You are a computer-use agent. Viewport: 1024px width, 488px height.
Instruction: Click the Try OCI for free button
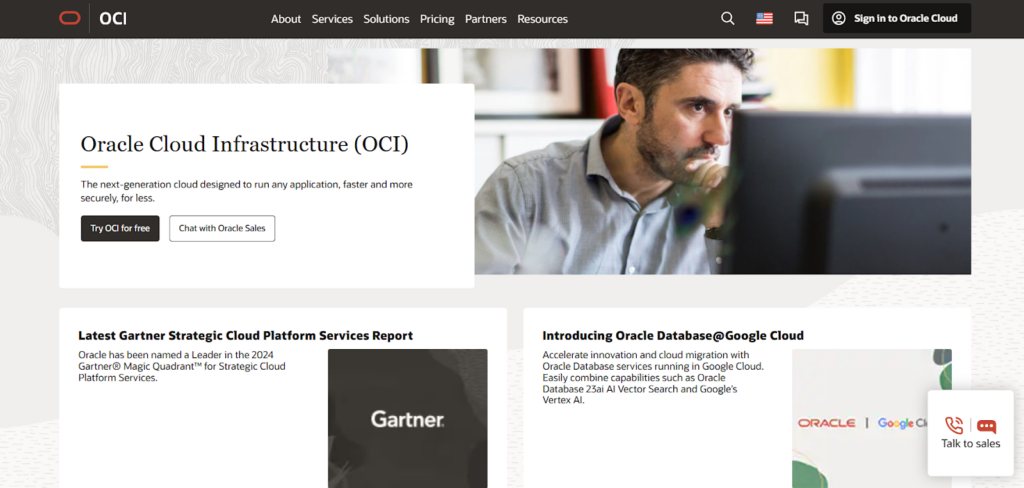(x=120, y=229)
